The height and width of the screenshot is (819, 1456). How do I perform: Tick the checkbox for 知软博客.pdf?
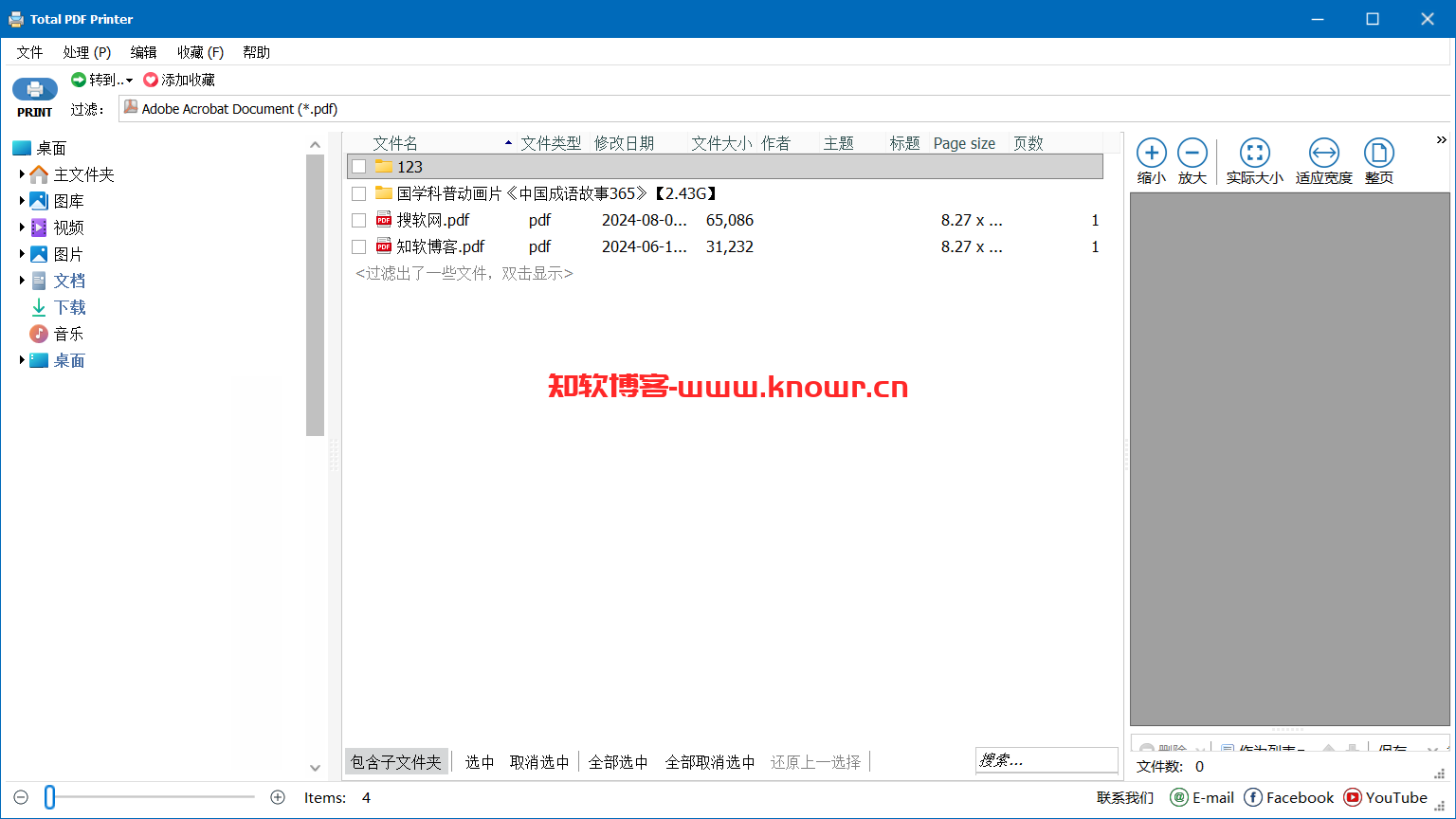(x=358, y=246)
